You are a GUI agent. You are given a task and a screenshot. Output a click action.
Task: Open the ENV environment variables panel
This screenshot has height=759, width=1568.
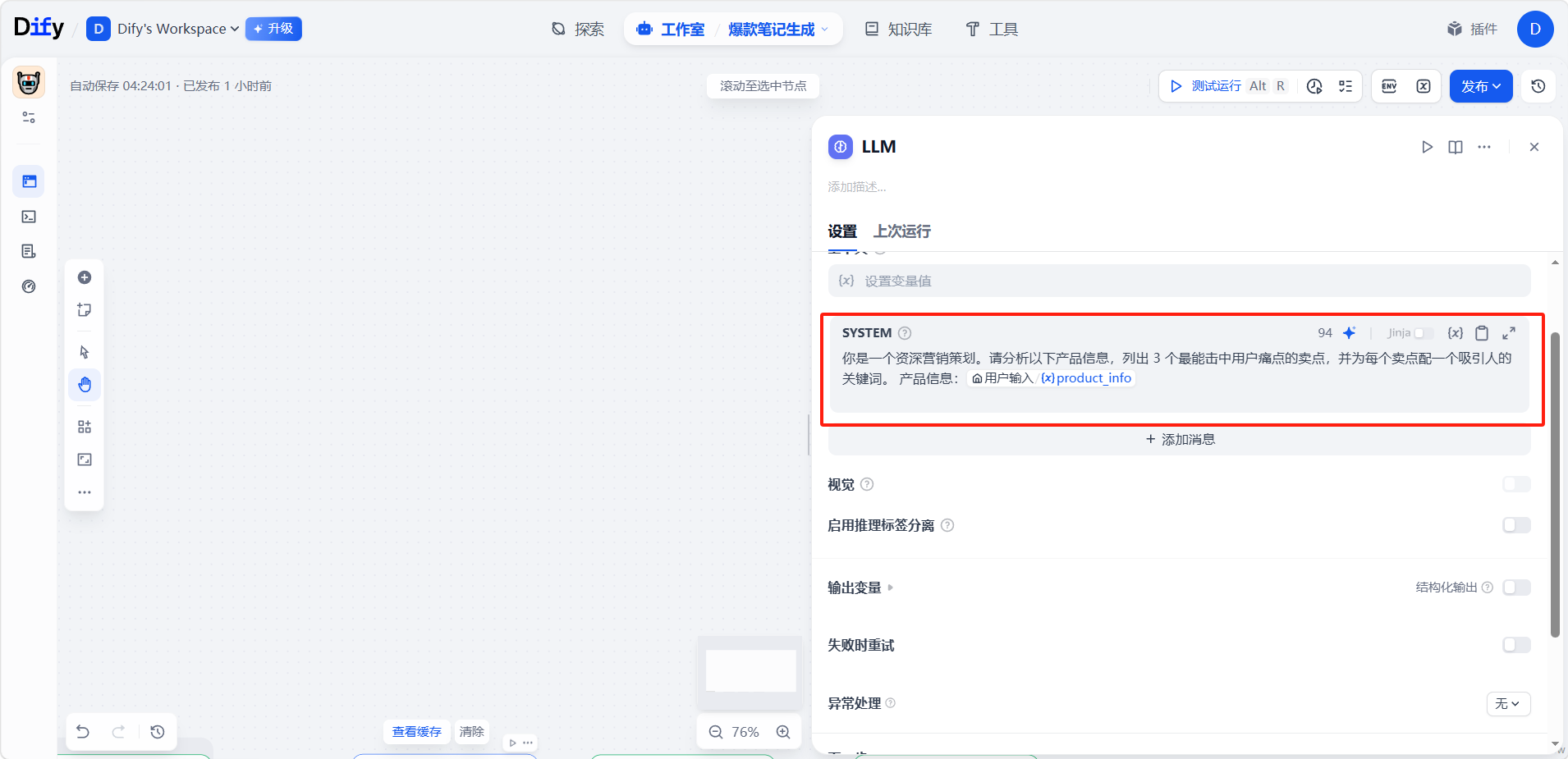1389,86
